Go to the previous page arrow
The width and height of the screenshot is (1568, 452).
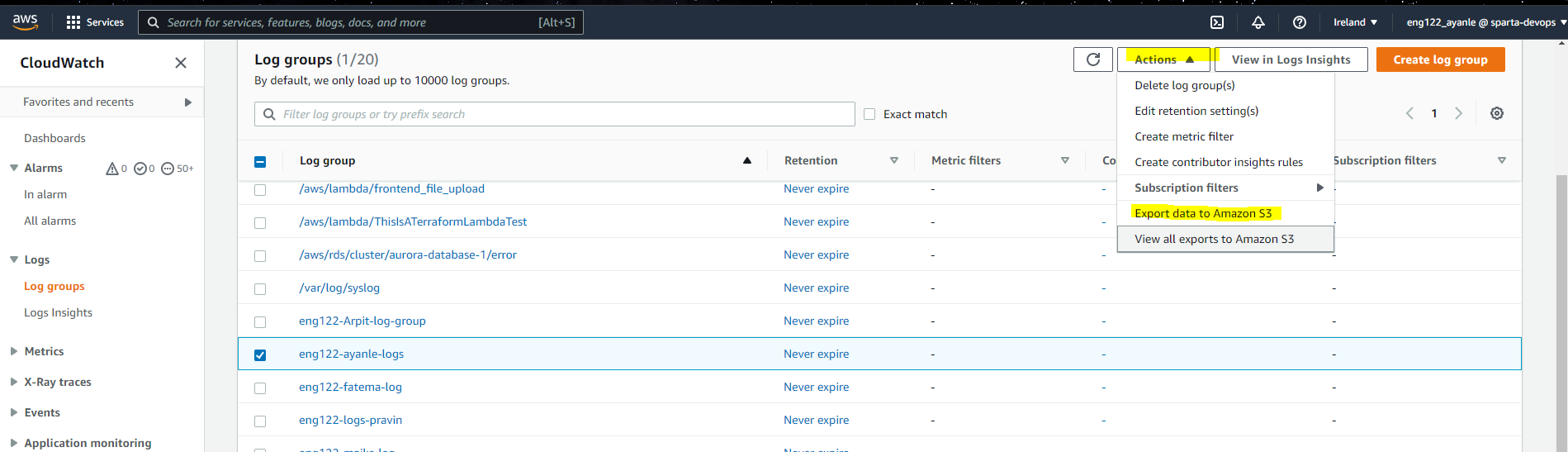click(1409, 113)
